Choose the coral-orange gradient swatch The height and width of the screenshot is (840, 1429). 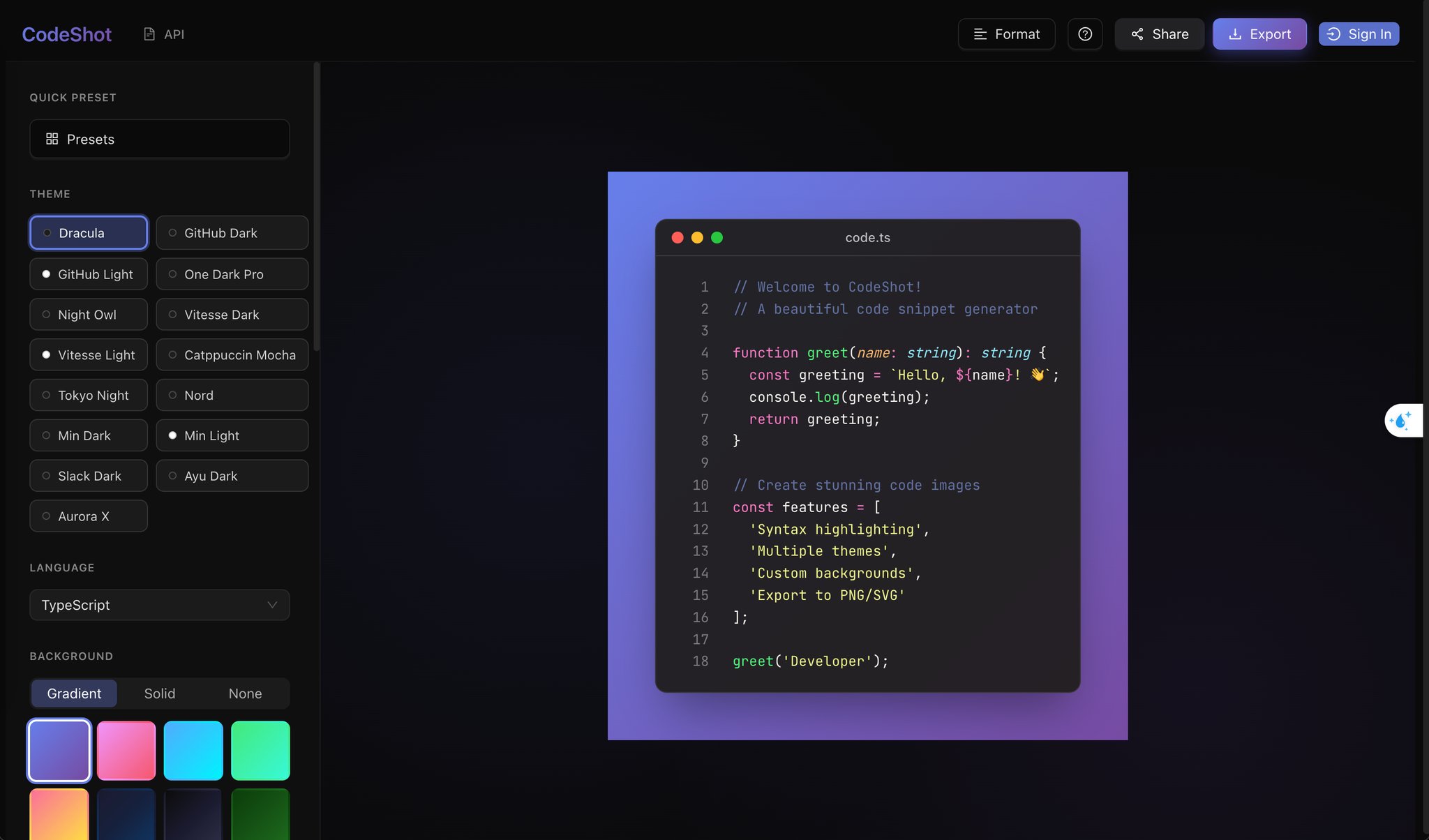tap(59, 814)
